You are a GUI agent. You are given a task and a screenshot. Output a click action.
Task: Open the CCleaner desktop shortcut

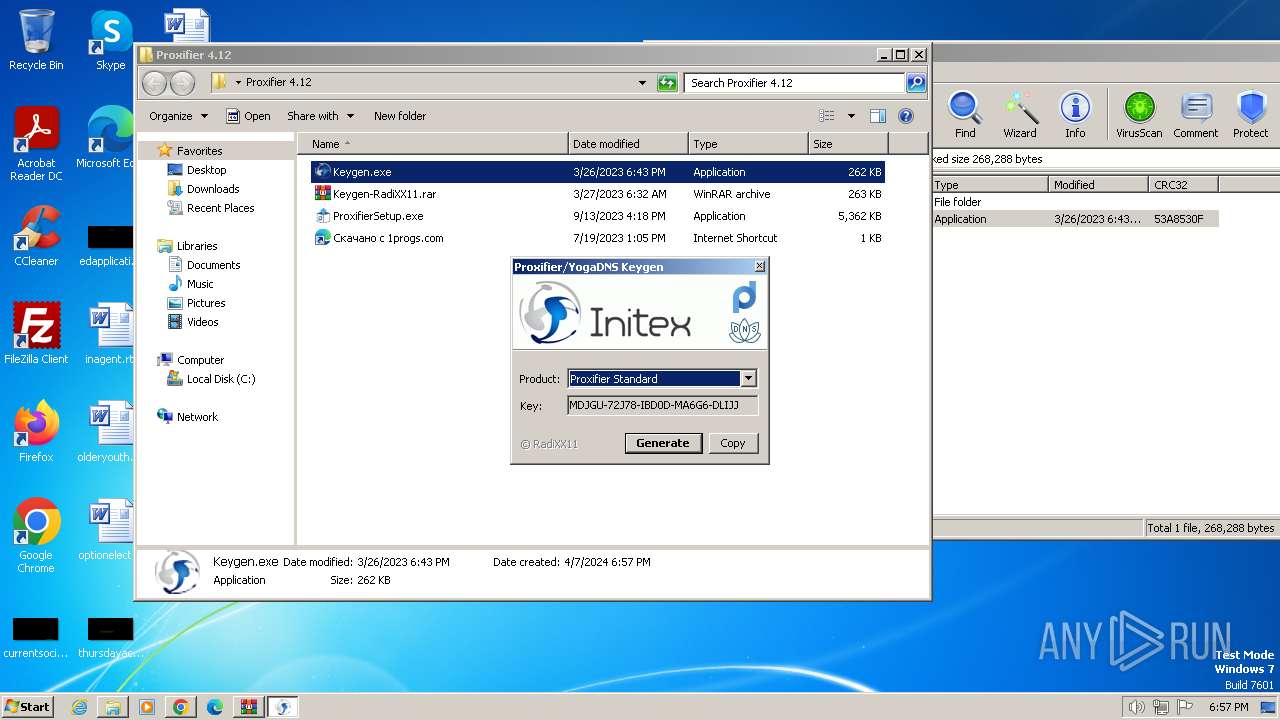point(36,236)
